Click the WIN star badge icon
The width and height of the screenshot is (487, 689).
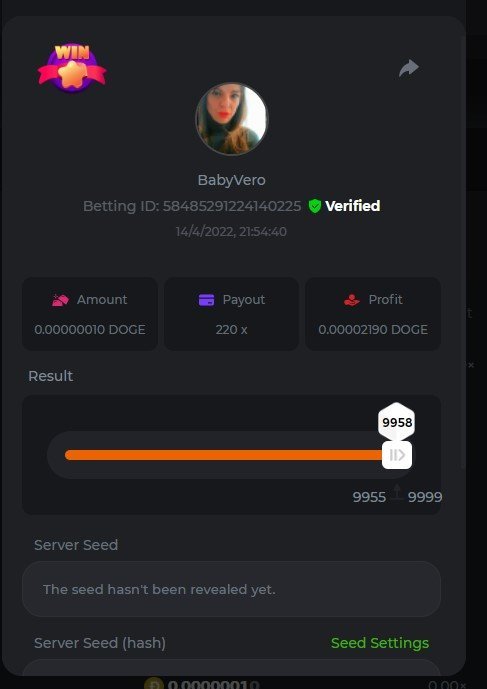pos(72,68)
